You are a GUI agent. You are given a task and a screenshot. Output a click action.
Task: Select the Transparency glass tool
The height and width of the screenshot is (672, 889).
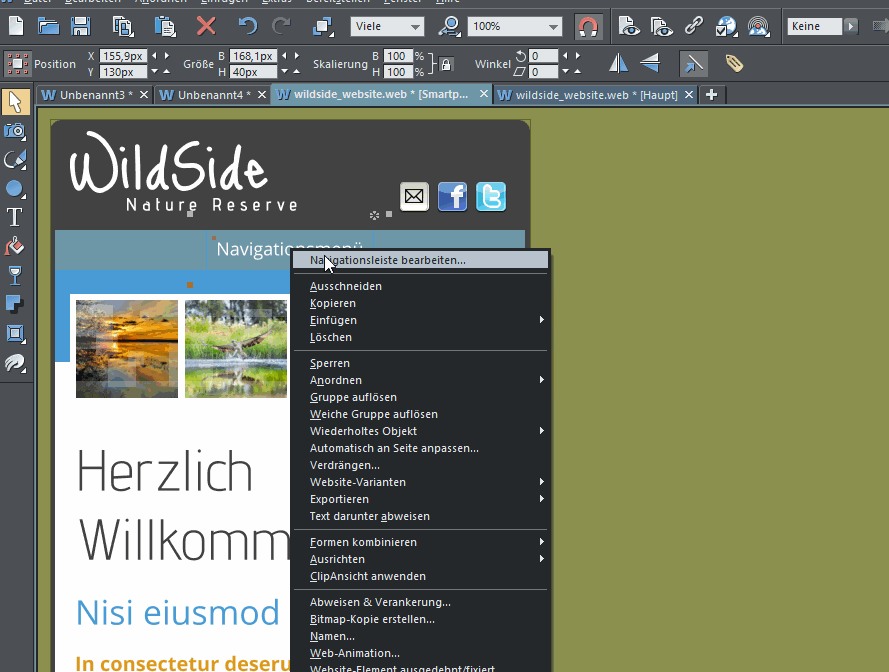[15, 276]
